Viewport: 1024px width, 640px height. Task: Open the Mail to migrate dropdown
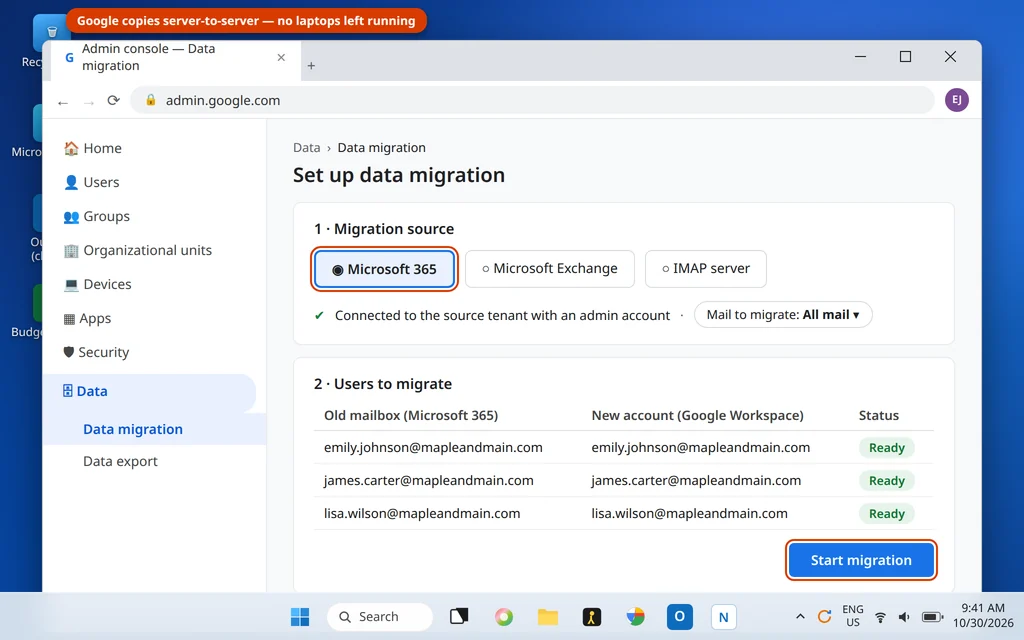tap(782, 315)
